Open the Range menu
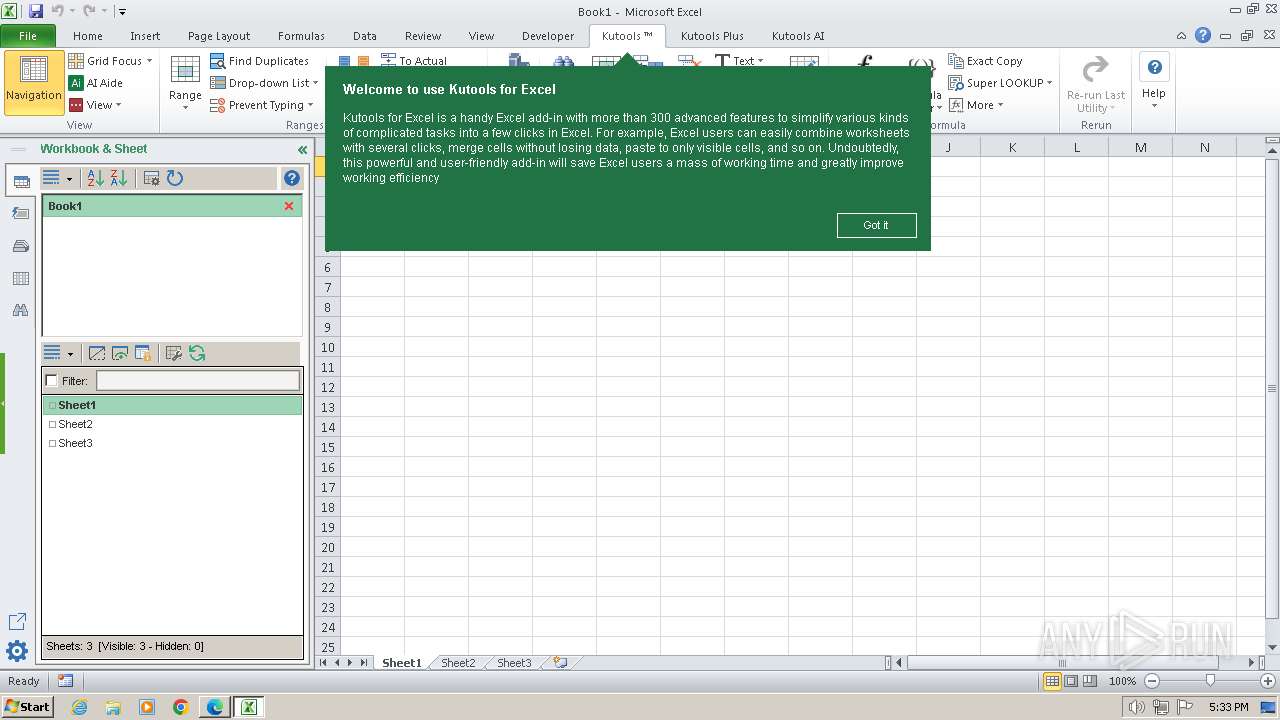1280x720 pixels. (x=185, y=82)
